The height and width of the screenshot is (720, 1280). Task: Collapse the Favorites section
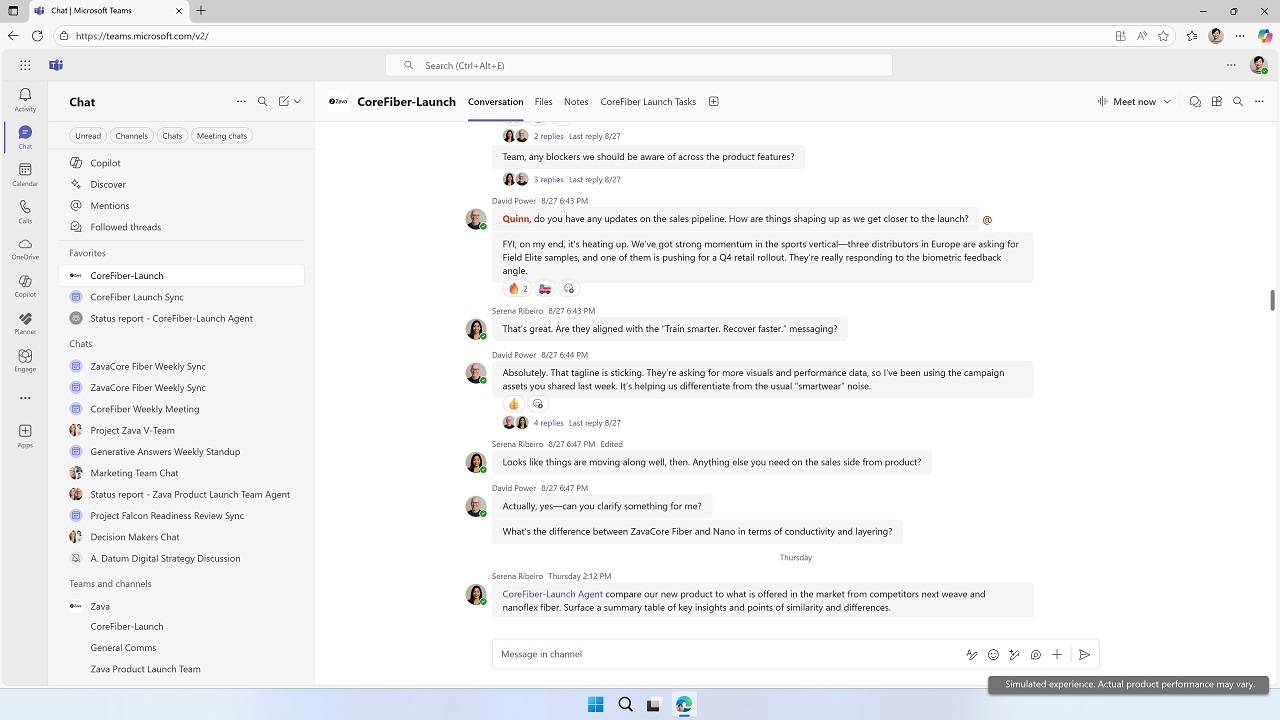[87, 253]
